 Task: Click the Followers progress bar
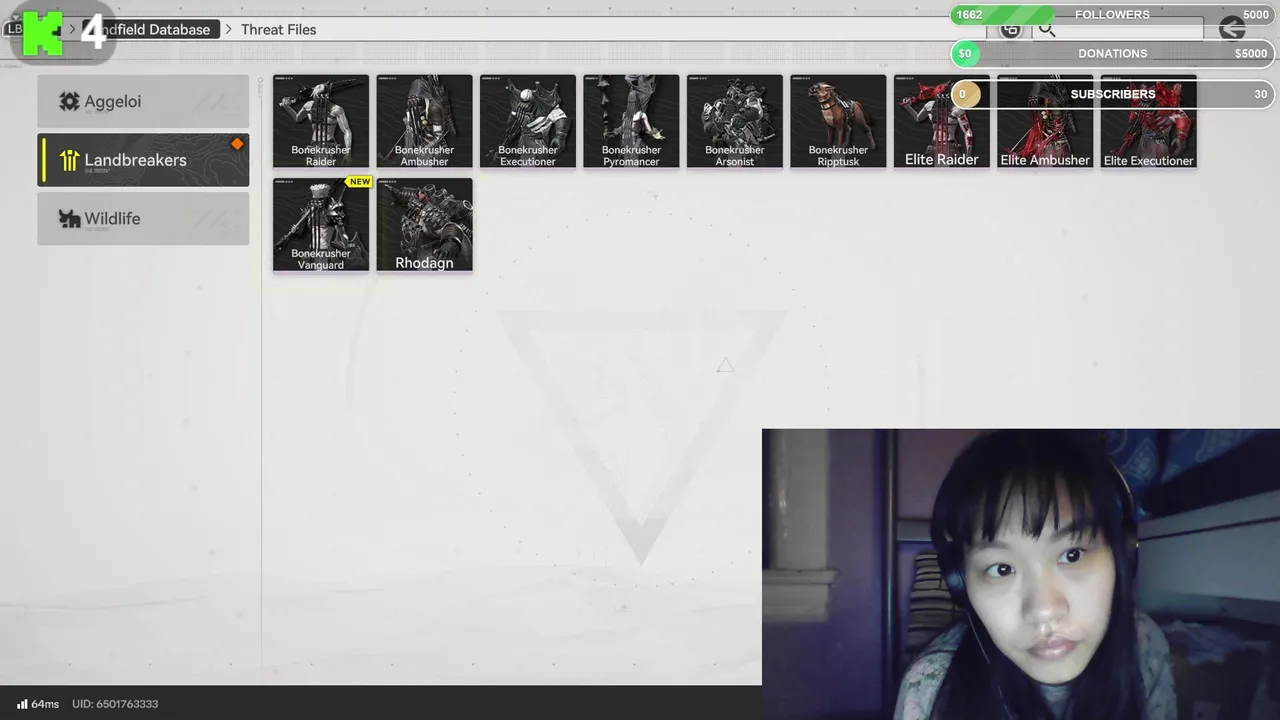(1112, 15)
